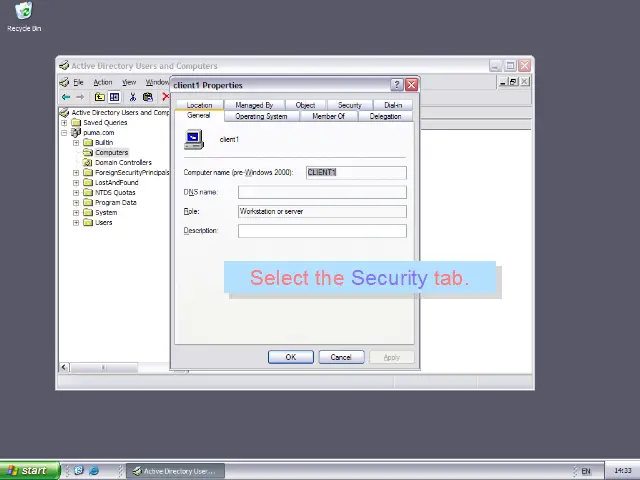Switch to the Dial-in tab
Image resolution: width=640 pixels, height=480 pixels.
click(393, 105)
